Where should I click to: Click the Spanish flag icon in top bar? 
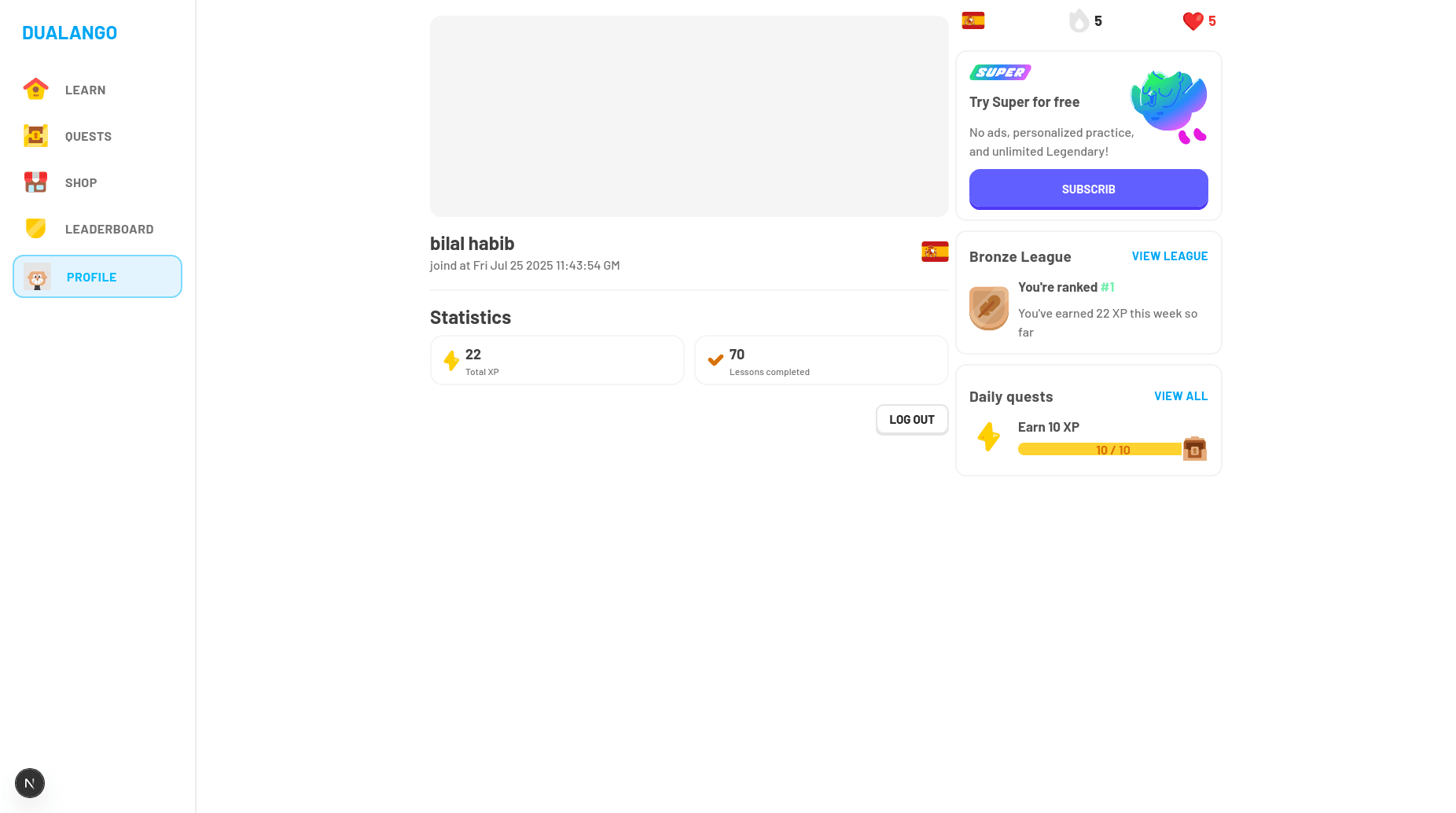point(973,21)
